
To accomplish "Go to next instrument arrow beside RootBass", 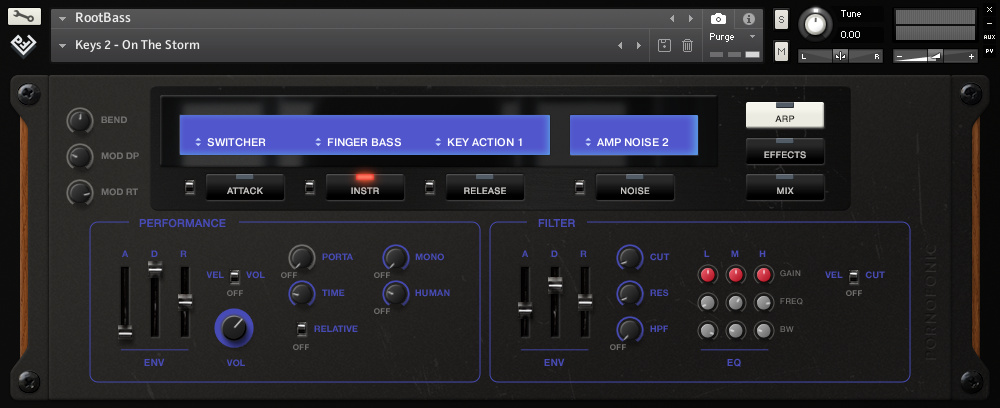I will pyautogui.click(x=691, y=18).
